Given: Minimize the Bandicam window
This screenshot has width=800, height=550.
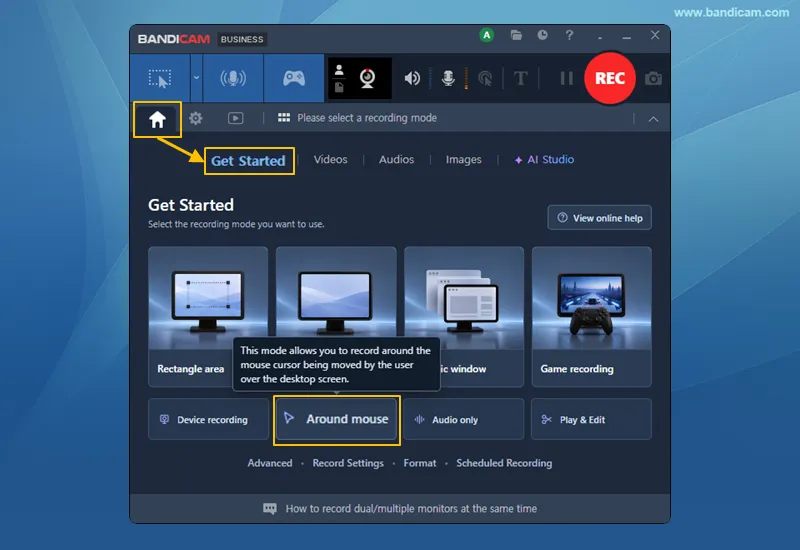Looking at the screenshot, I should [x=627, y=37].
